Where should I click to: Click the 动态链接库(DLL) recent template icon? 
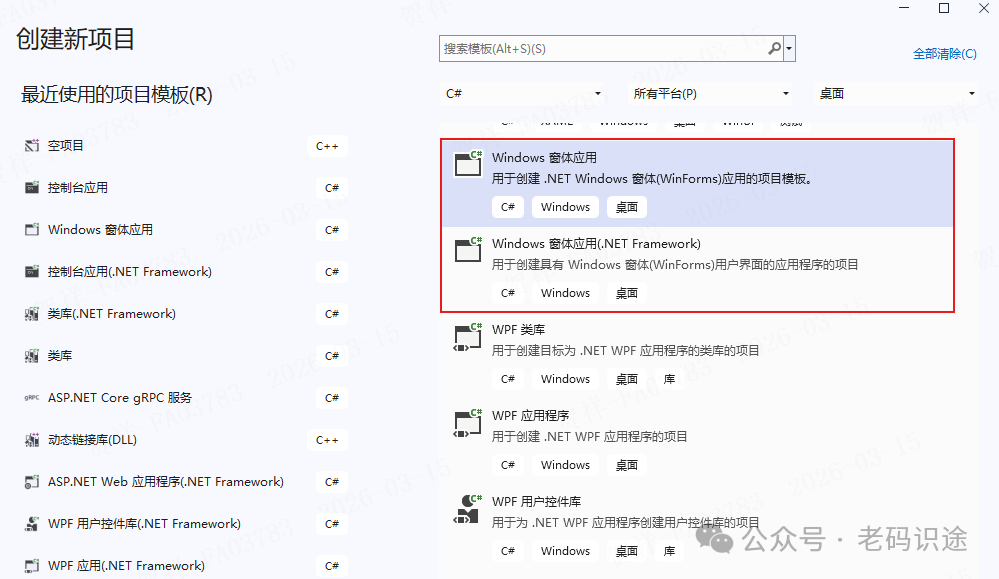(x=30, y=440)
